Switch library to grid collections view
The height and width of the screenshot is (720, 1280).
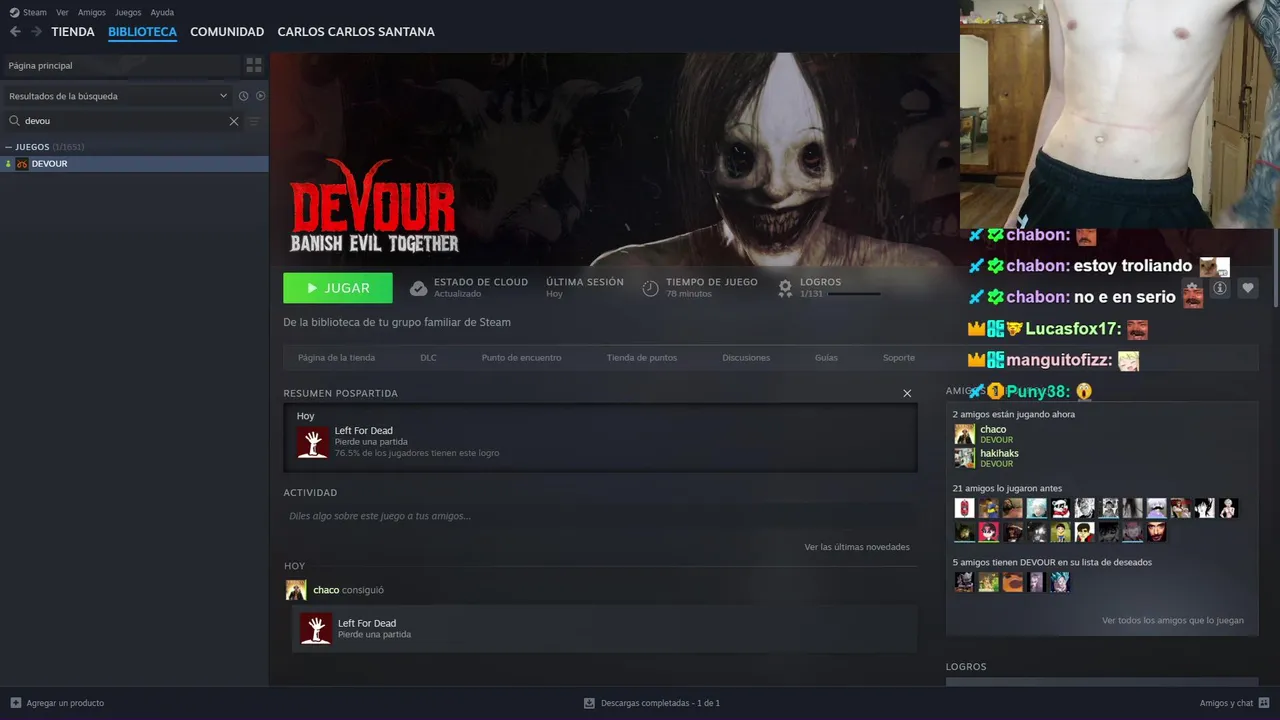pos(254,65)
